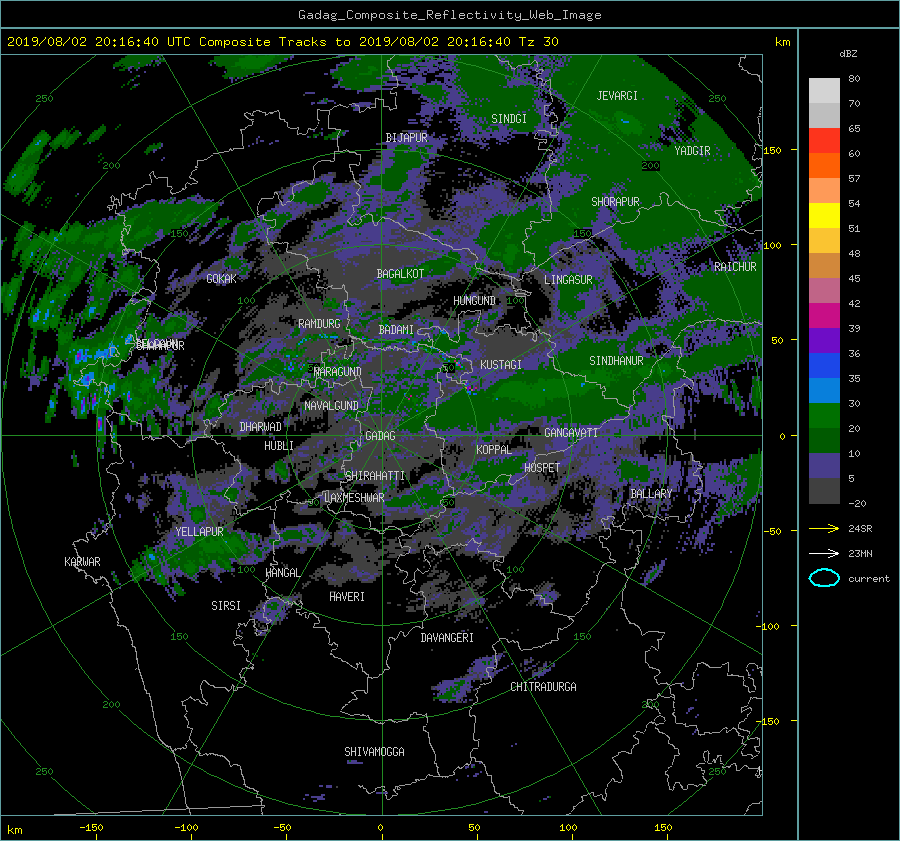Click the RAMDURG city label
Screen dimensions: 900x841
319,324
